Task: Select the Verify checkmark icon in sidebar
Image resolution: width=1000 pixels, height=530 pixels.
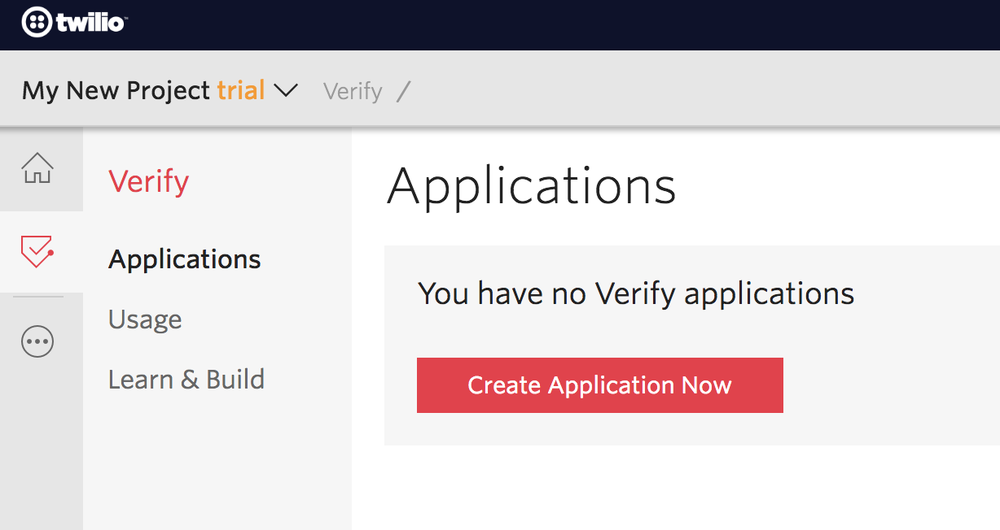Action: pos(38,251)
